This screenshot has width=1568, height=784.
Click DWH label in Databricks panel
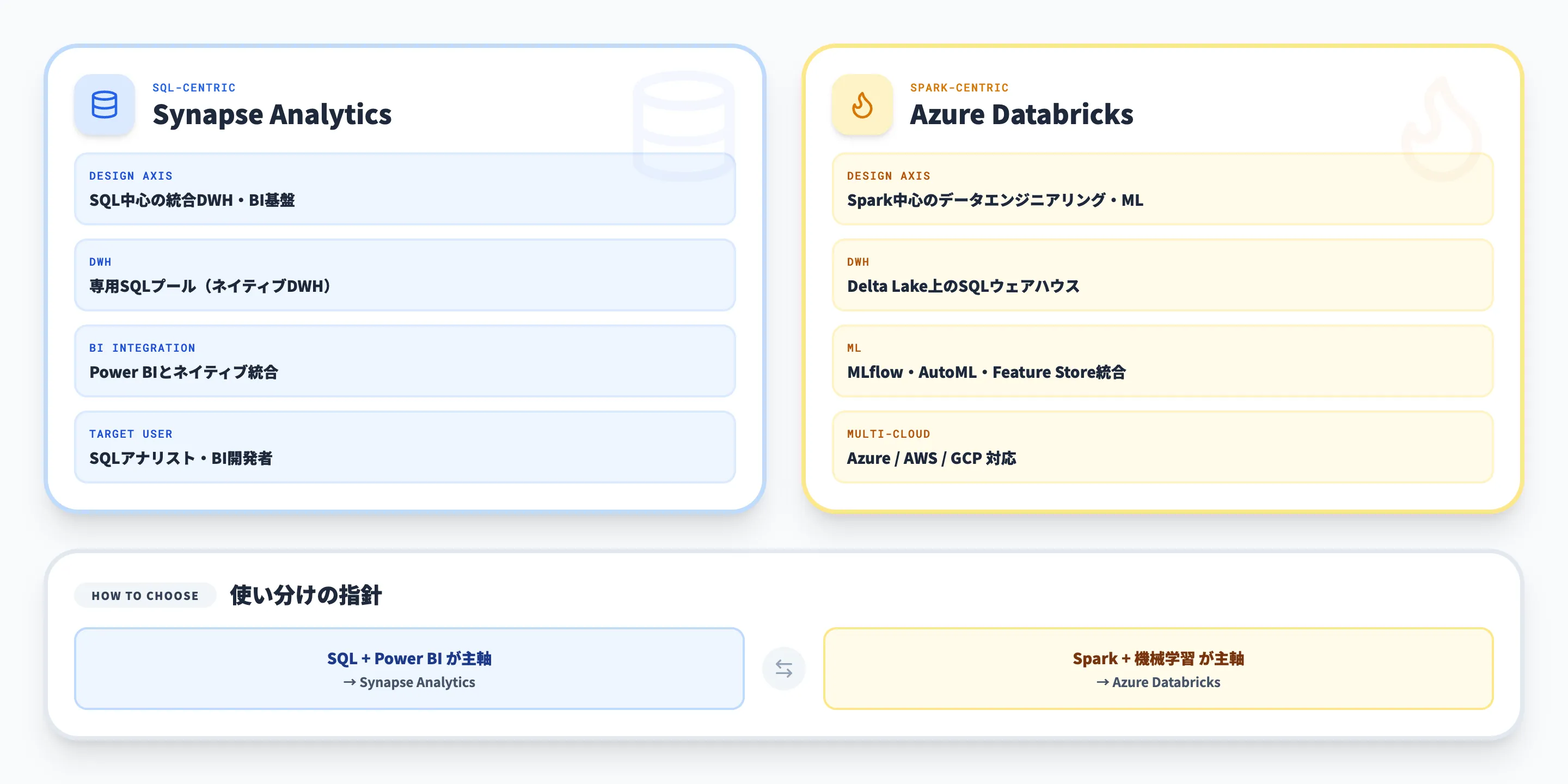[857, 262]
